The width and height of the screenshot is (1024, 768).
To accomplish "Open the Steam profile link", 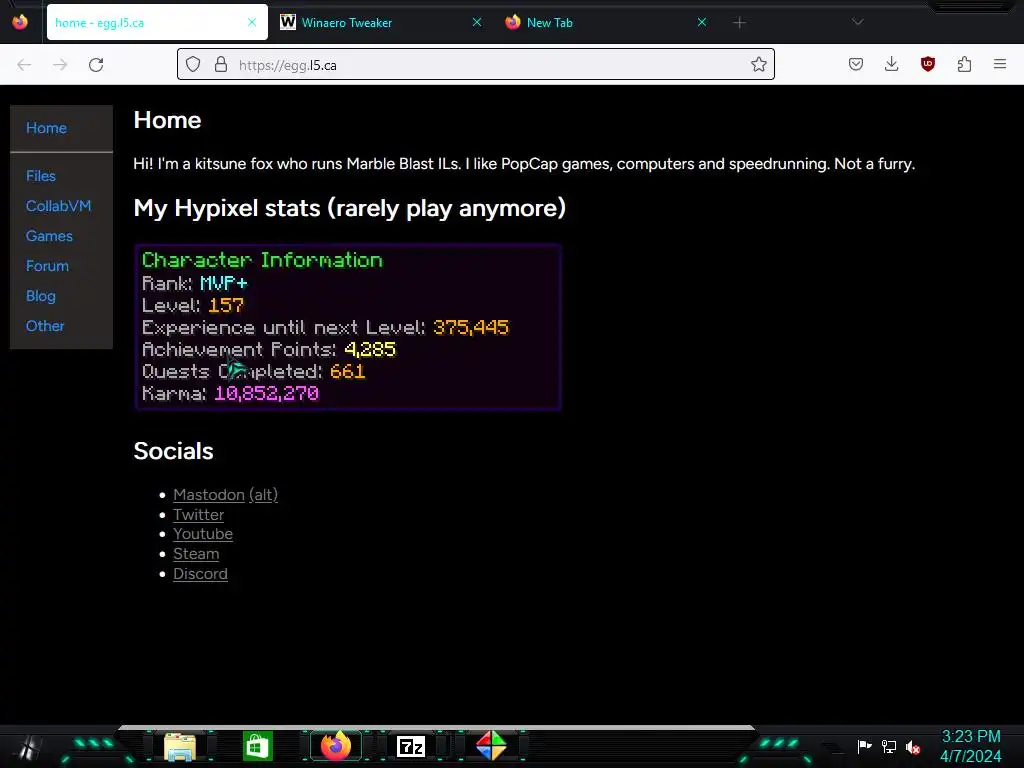I will point(196,554).
